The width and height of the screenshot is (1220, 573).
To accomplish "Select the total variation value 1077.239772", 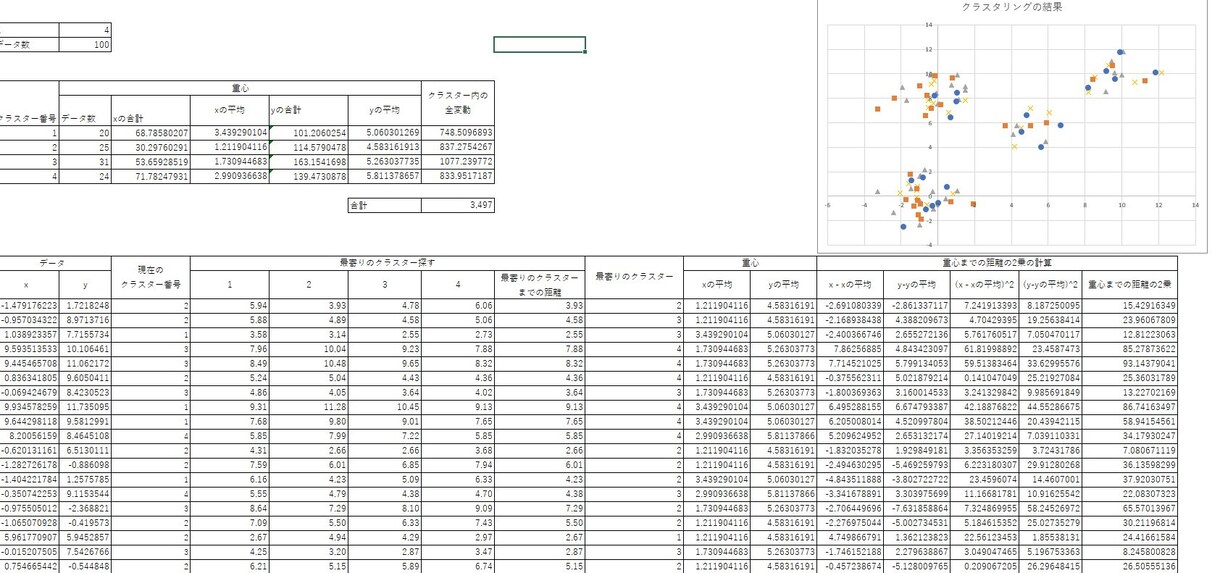I will point(457,161).
